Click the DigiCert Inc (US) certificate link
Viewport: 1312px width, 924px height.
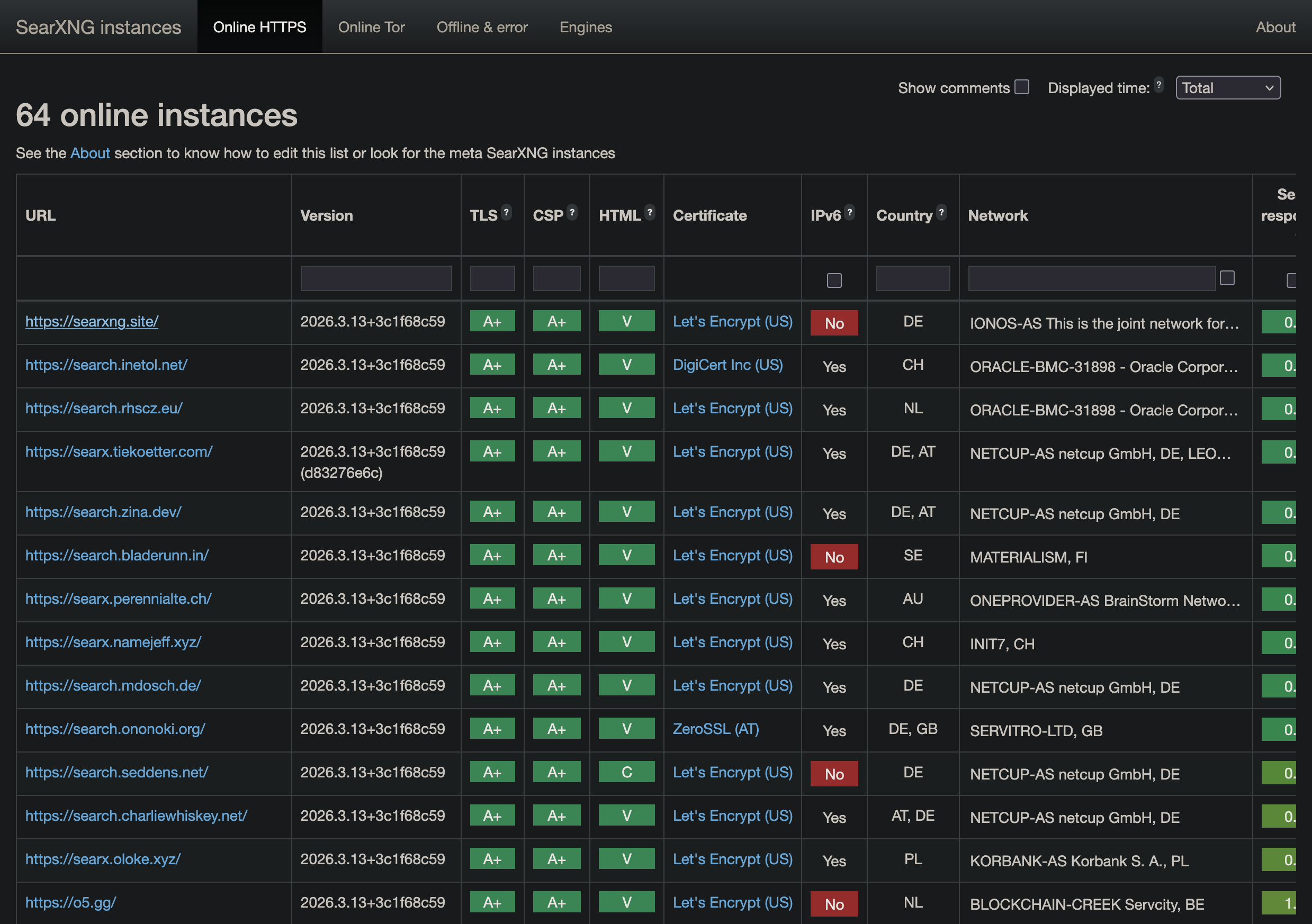[727, 365]
